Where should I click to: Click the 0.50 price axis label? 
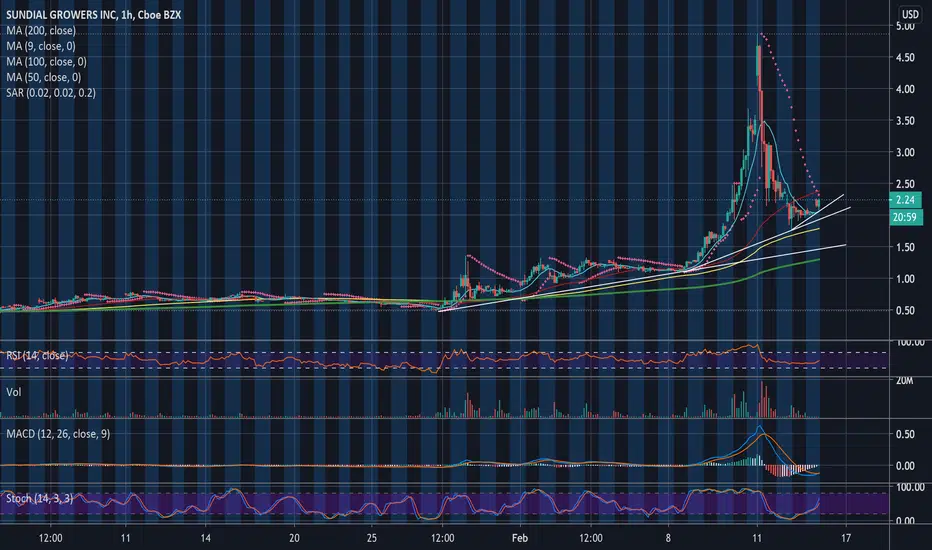point(905,310)
